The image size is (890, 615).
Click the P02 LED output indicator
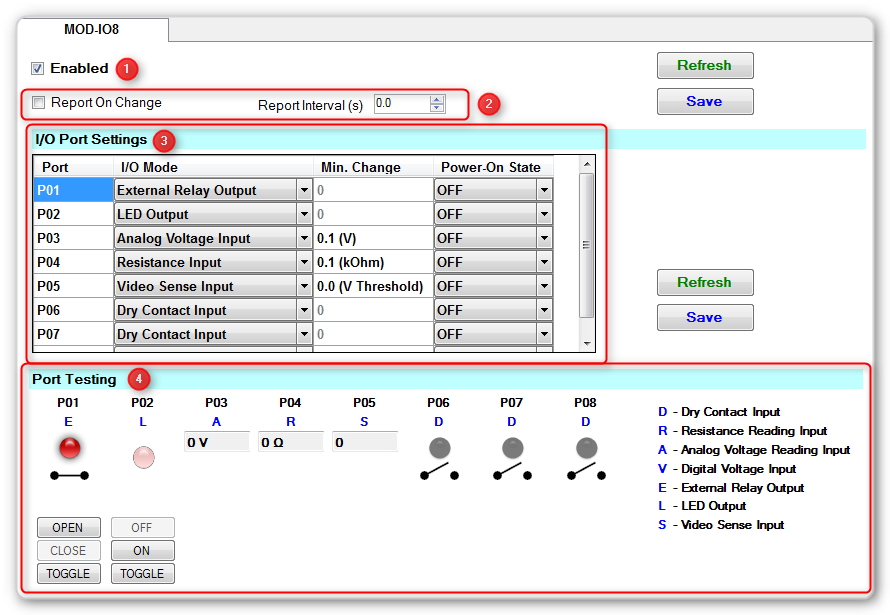tap(143, 456)
